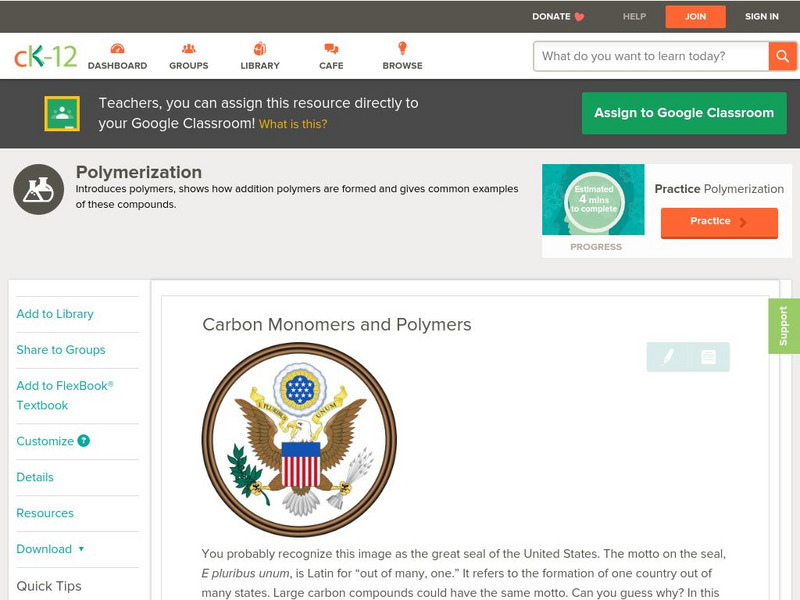This screenshot has width=800, height=600.
Task: Click the PROGRESS label
Action: coord(596,247)
